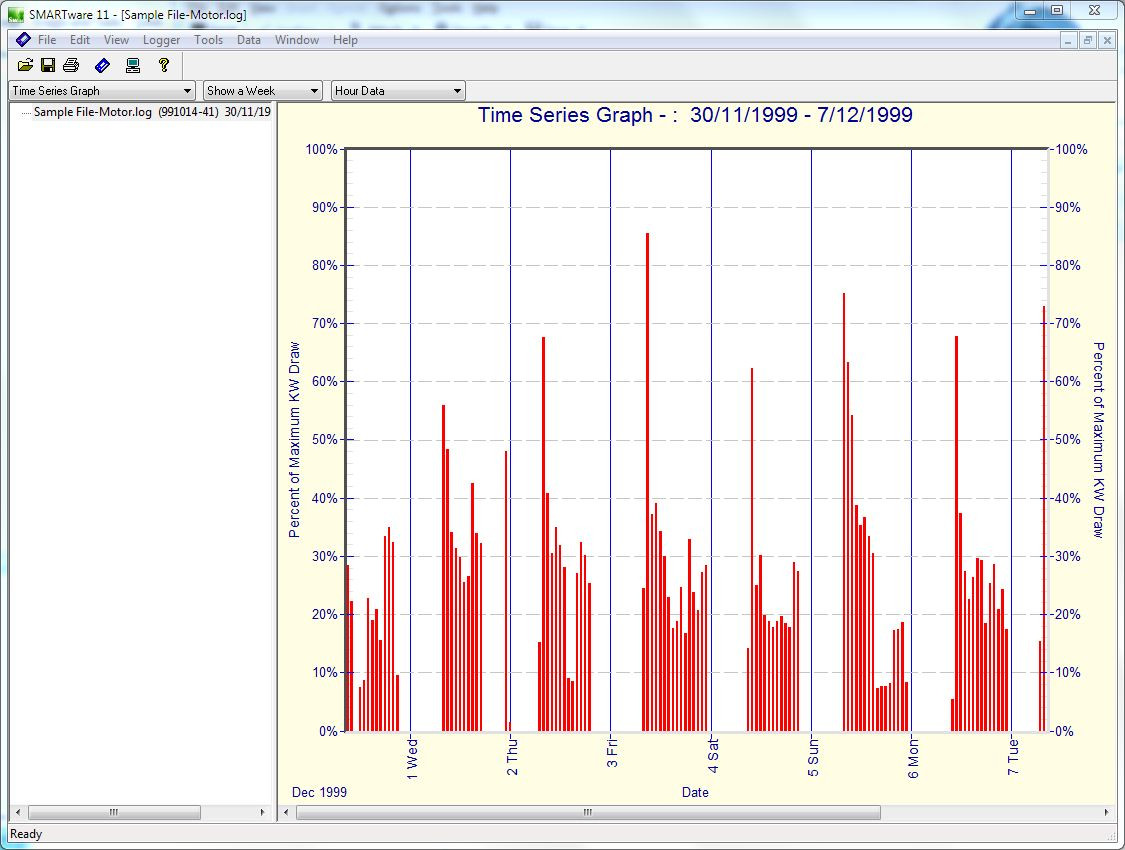Print the graph with the printer icon
This screenshot has width=1125, height=850.
[x=71, y=65]
